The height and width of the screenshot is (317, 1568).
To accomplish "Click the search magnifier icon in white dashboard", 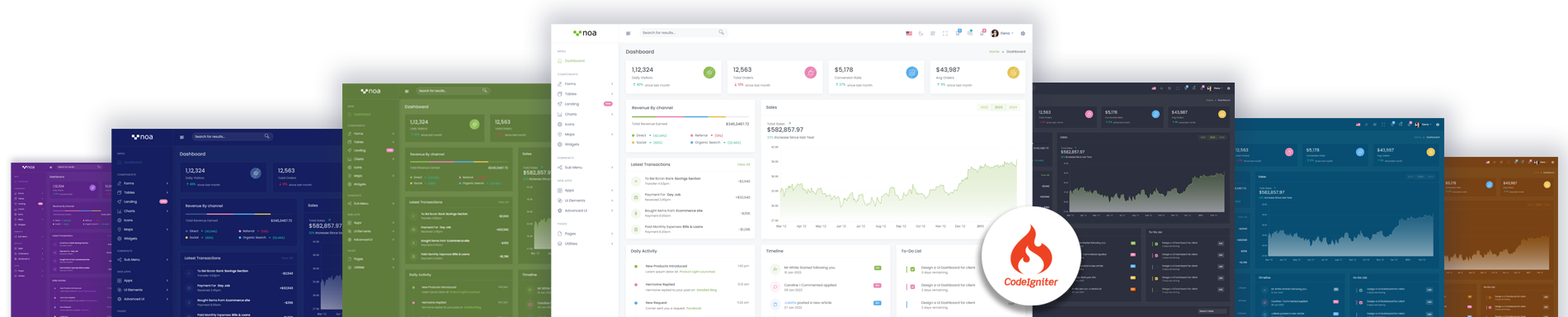I will click(x=721, y=32).
